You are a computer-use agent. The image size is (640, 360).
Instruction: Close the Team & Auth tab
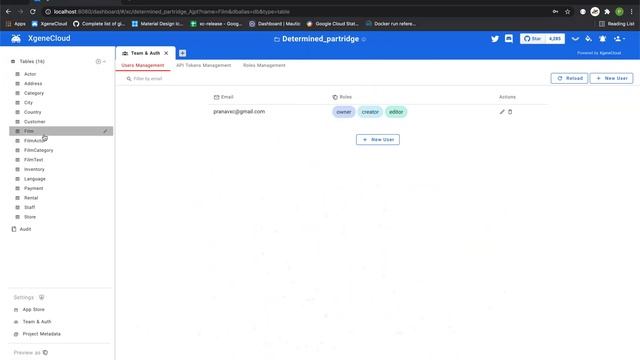(166, 53)
